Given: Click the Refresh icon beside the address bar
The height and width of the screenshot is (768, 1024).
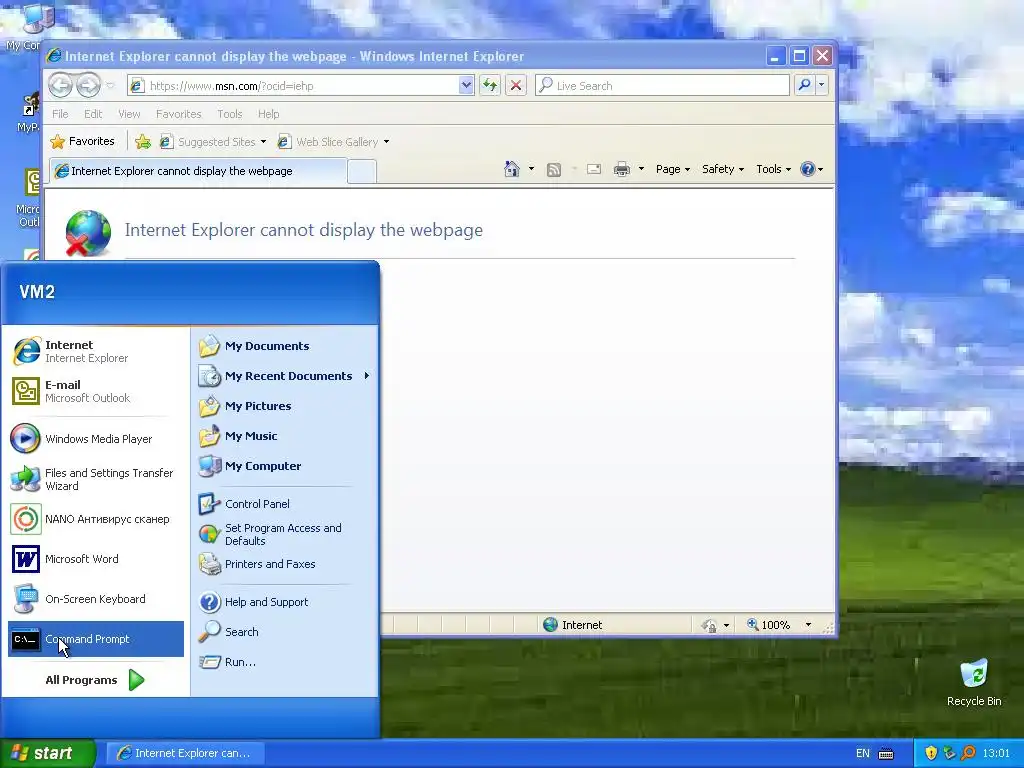Looking at the screenshot, I should [x=490, y=85].
